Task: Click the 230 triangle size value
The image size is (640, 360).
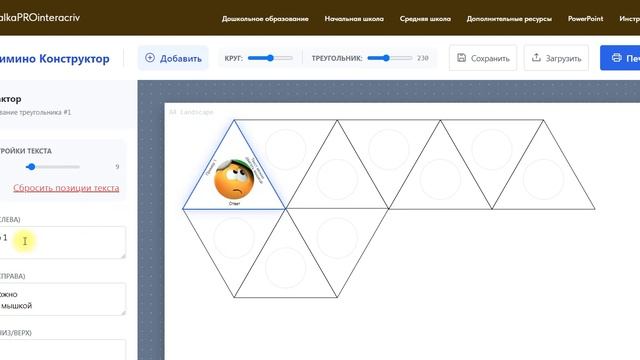Action: 422,58
